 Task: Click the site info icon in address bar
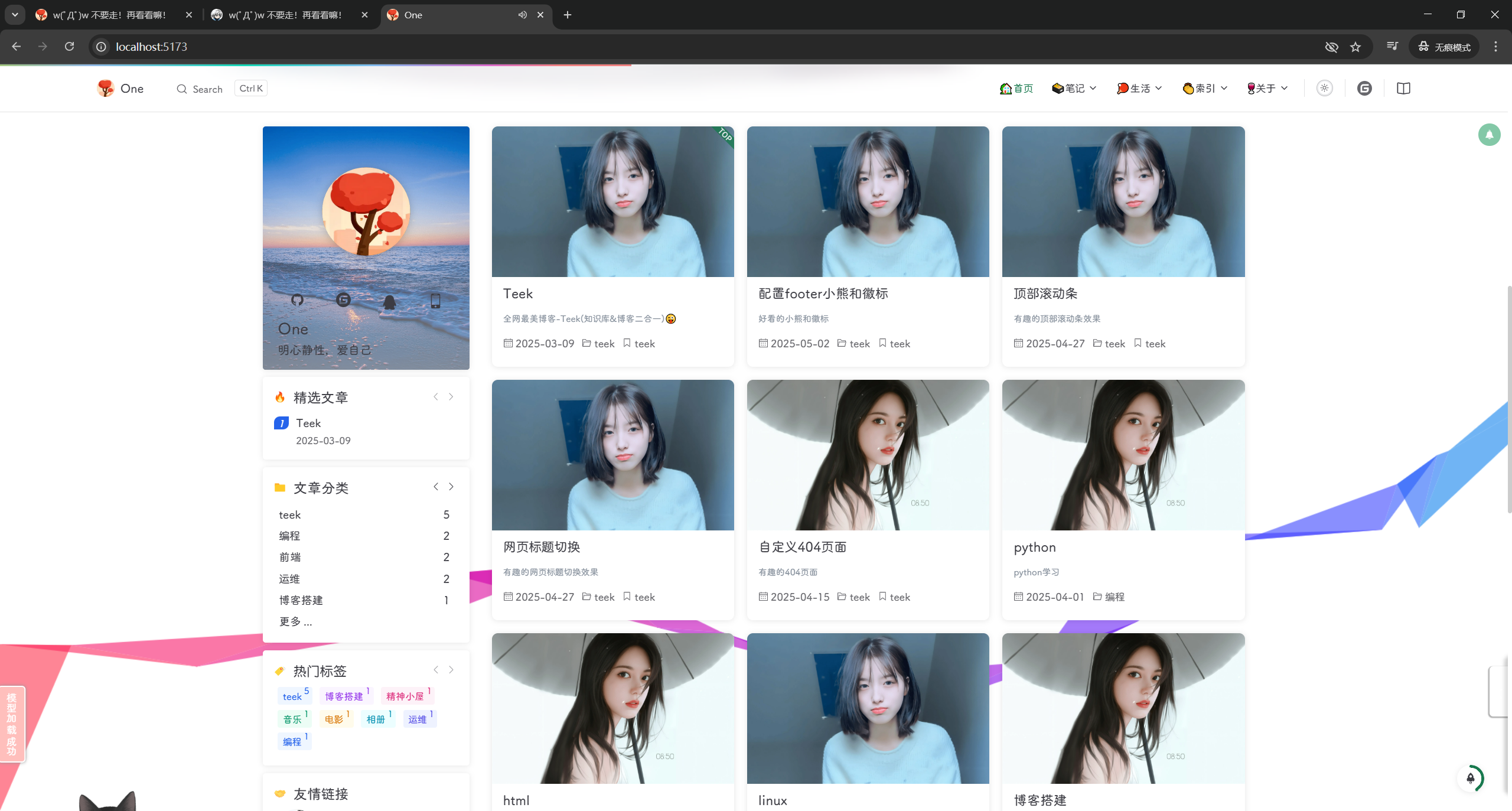pos(102,47)
